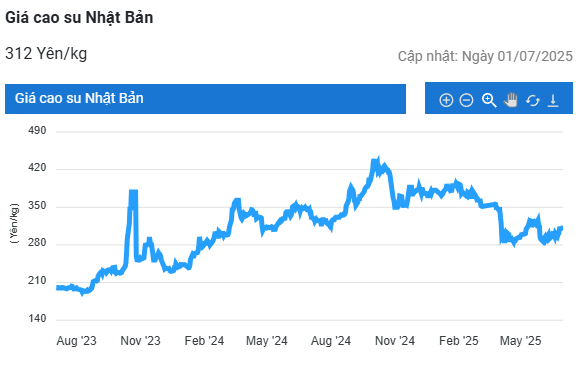
Task: Reset chart zoom with refresh icon
Action: (x=533, y=100)
